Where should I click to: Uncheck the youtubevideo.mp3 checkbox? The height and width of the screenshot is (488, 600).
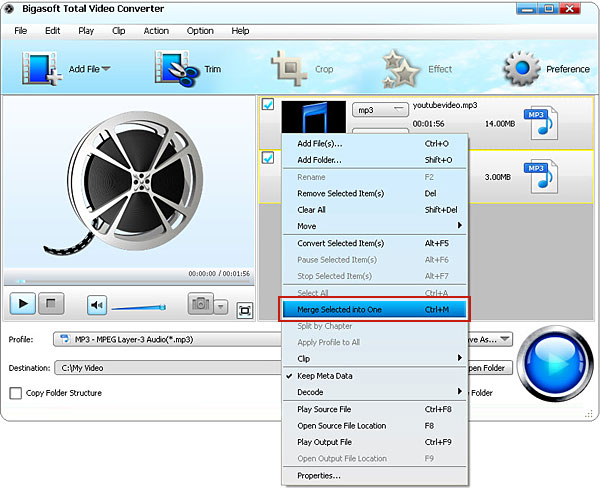[268, 104]
